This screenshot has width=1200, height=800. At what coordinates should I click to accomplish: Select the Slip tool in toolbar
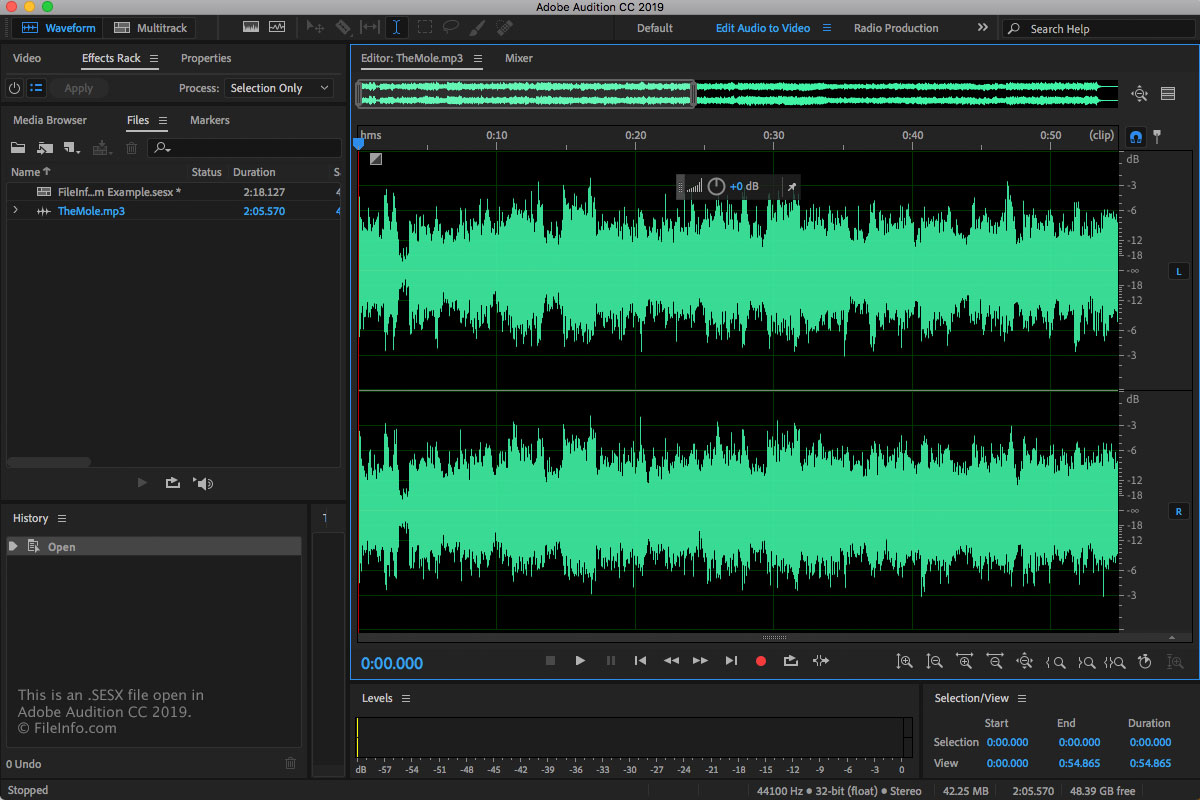point(369,27)
